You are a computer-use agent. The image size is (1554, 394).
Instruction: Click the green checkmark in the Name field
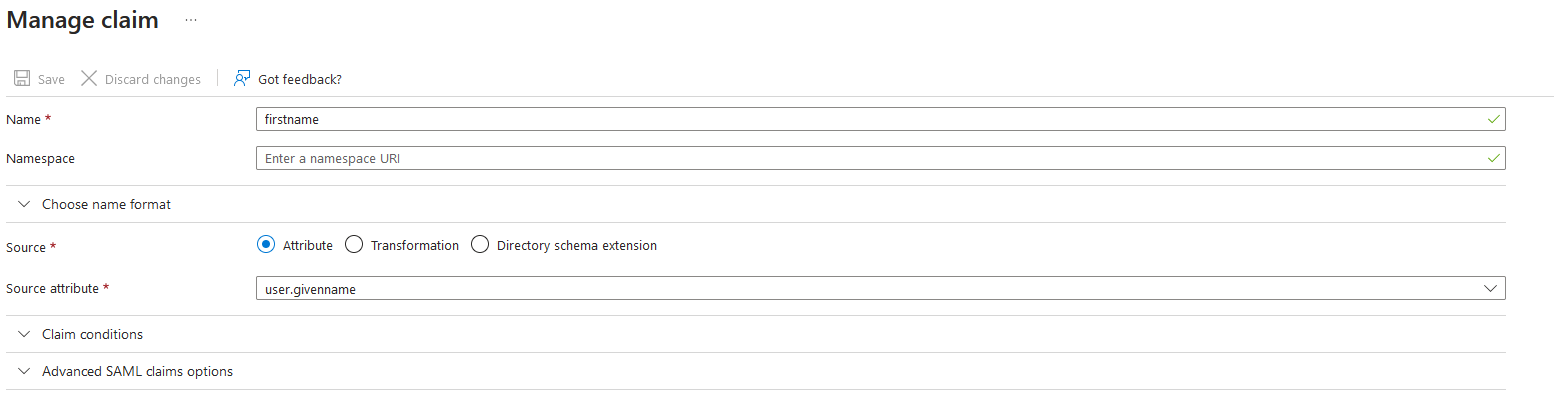1493,119
